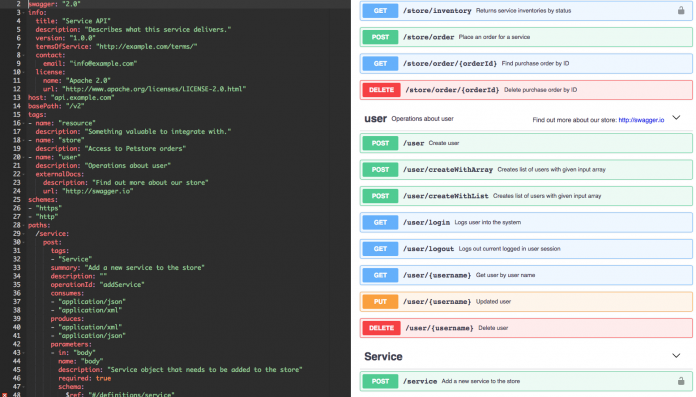Fold the schema block at line 47
The height and width of the screenshot is (397, 696).
pyautogui.click(x=24, y=387)
